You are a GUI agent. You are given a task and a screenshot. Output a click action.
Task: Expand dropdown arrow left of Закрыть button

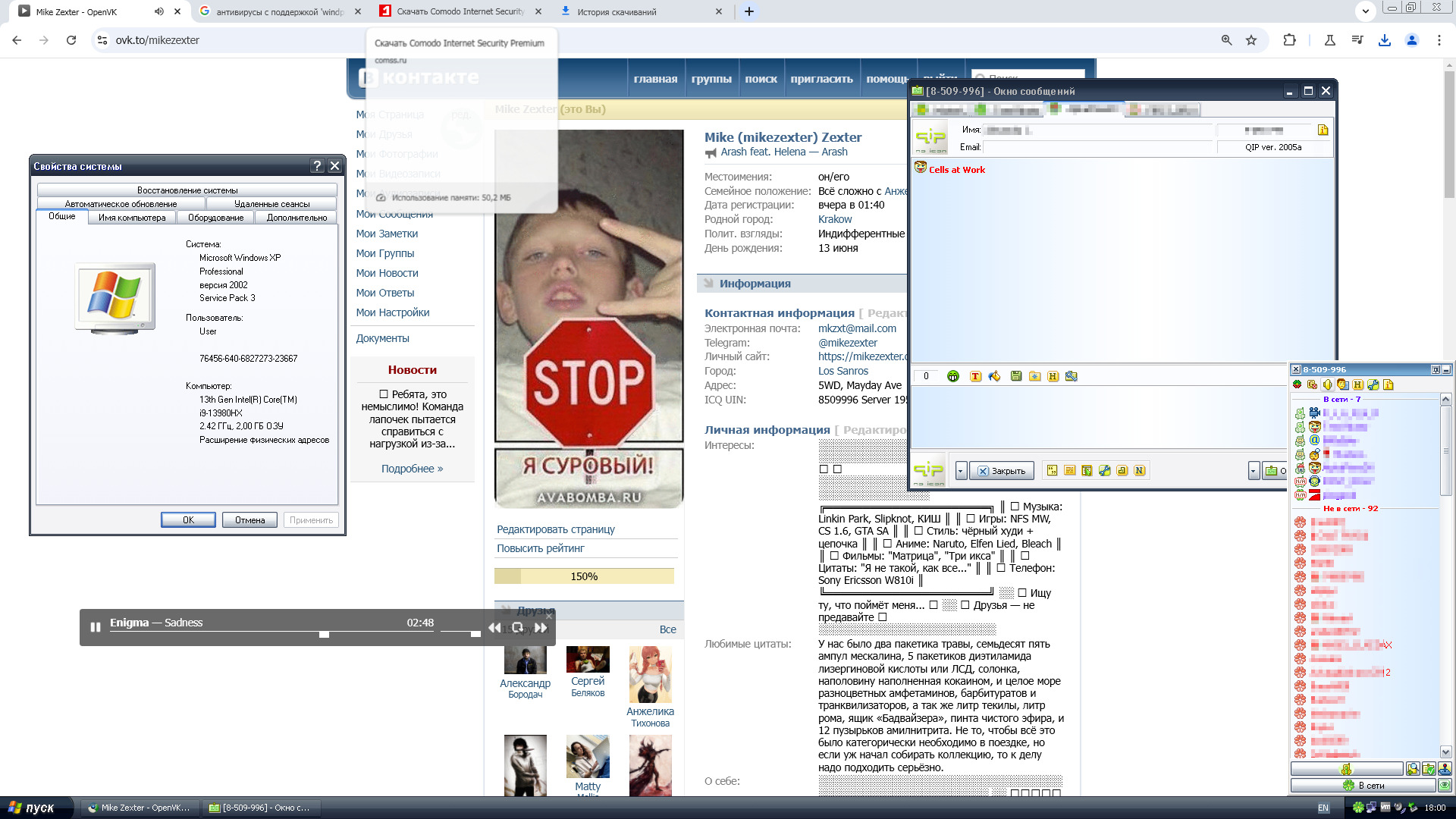[960, 471]
